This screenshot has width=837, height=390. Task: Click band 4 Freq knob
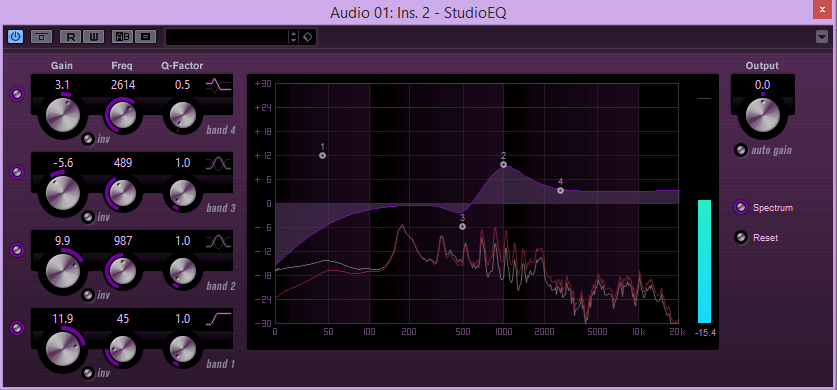(122, 114)
